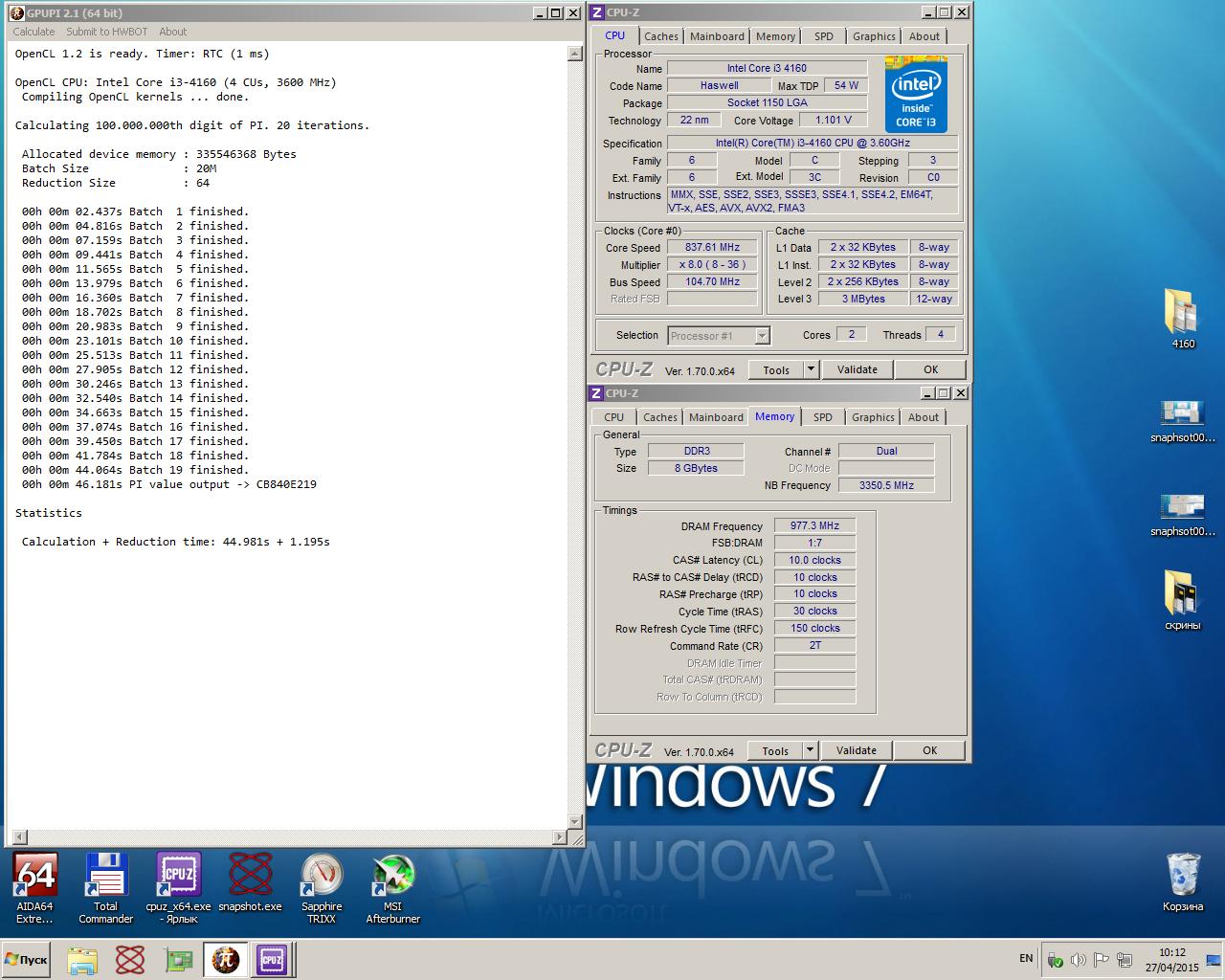The width and height of the screenshot is (1225, 980).
Task: Open the upper snaphsot00 image file
Action: (1183, 421)
